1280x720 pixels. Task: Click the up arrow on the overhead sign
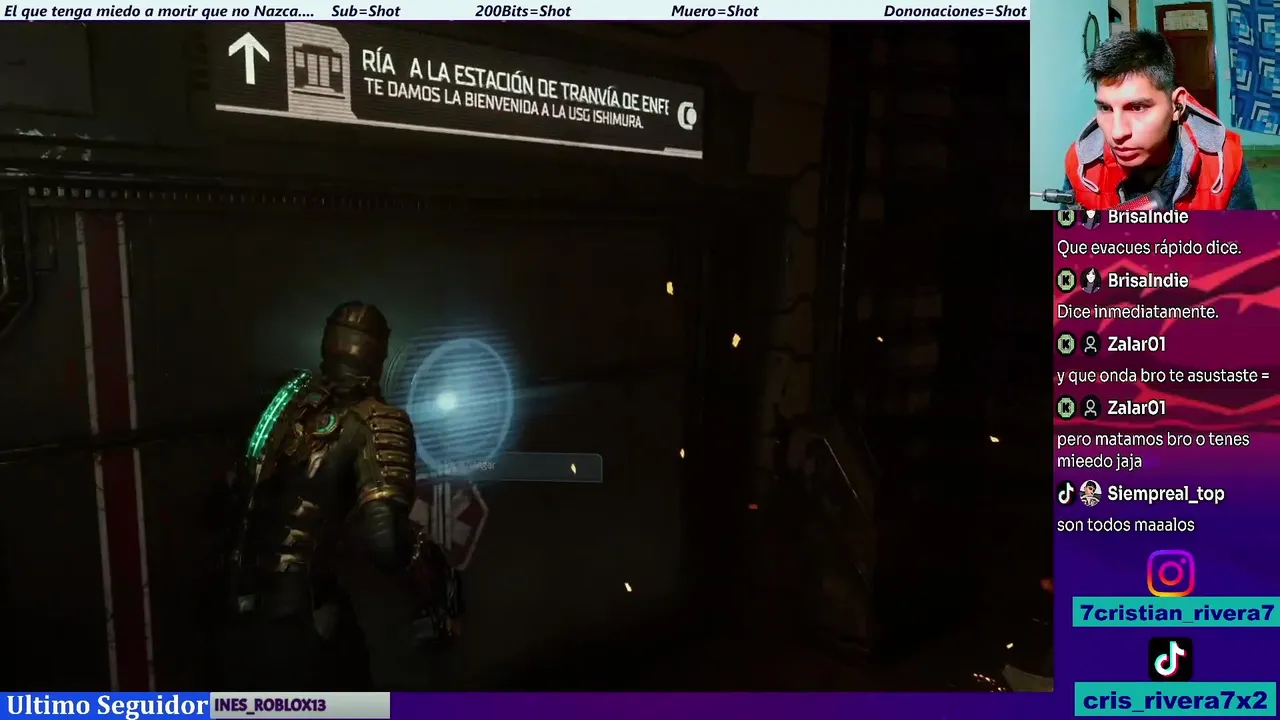[x=248, y=58]
